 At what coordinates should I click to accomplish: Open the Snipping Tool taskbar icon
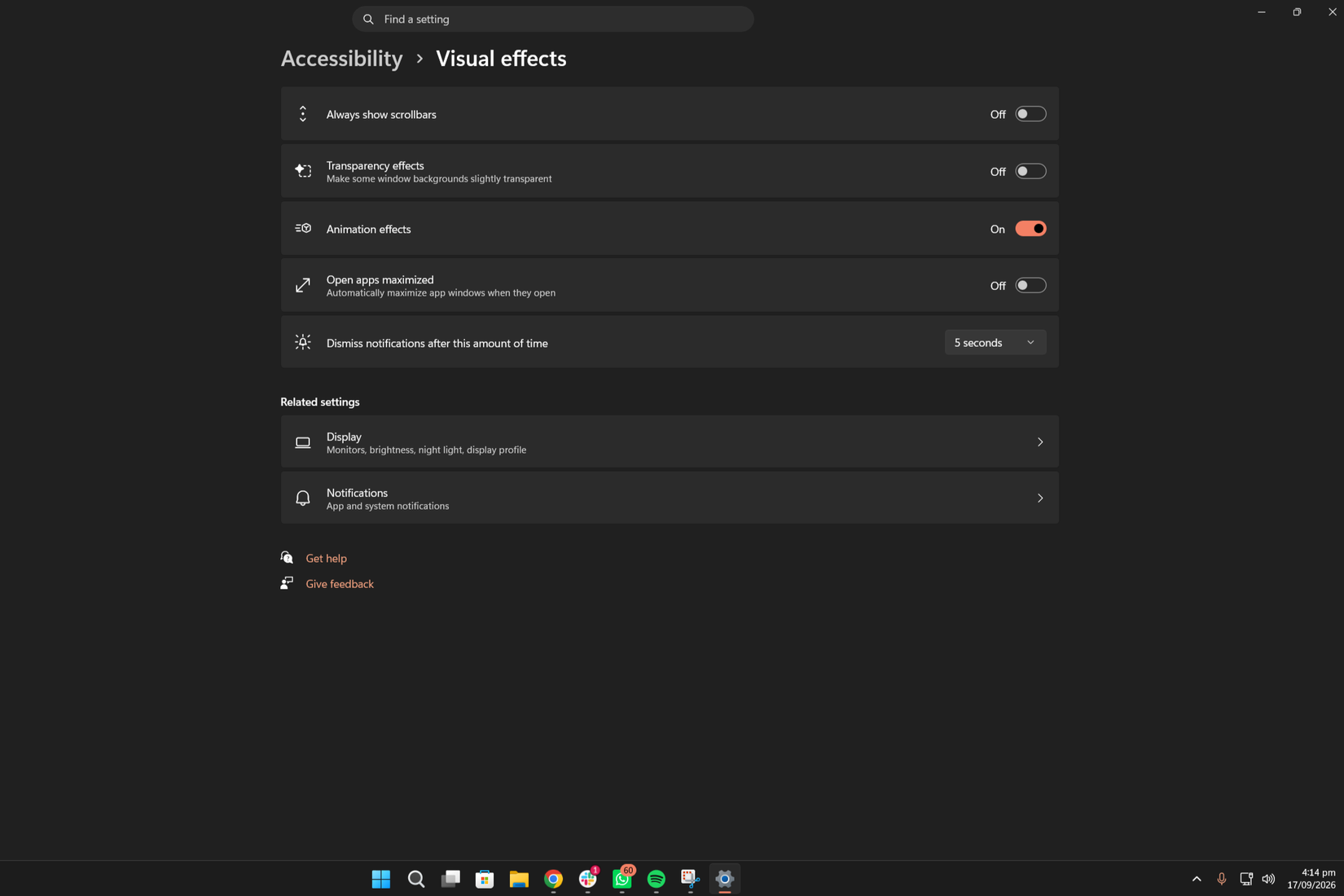[690, 879]
